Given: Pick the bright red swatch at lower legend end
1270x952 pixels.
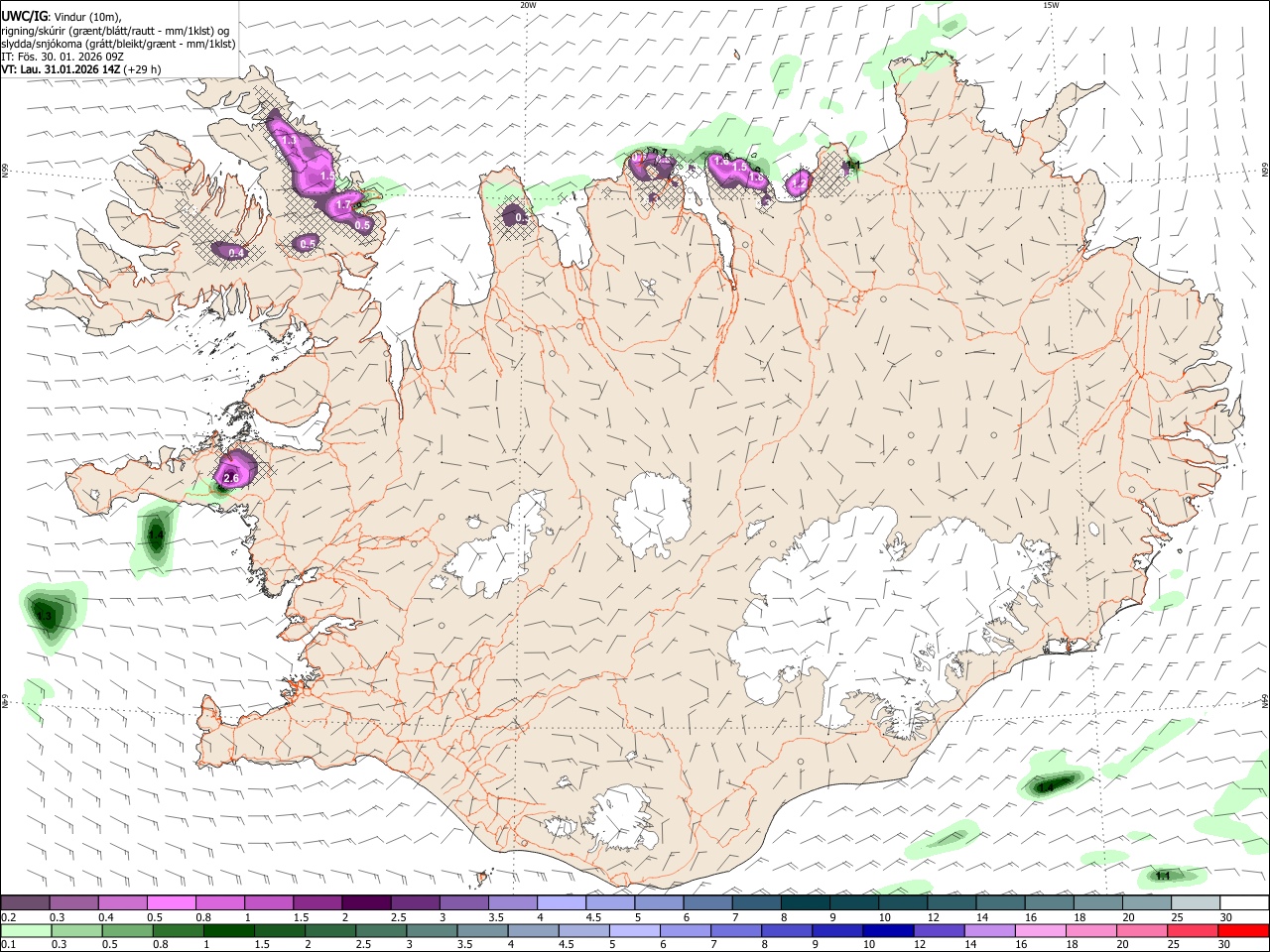Looking at the screenshot, I should pos(1243,931).
